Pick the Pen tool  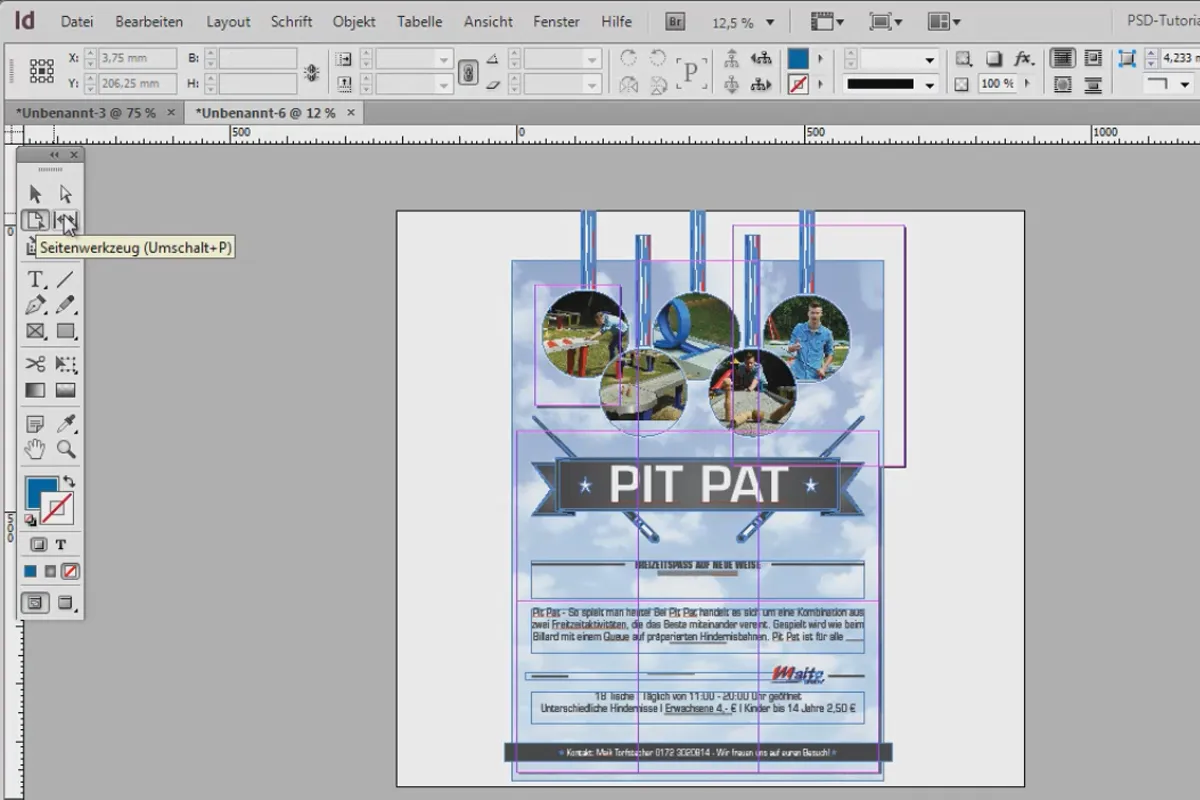click(36, 305)
